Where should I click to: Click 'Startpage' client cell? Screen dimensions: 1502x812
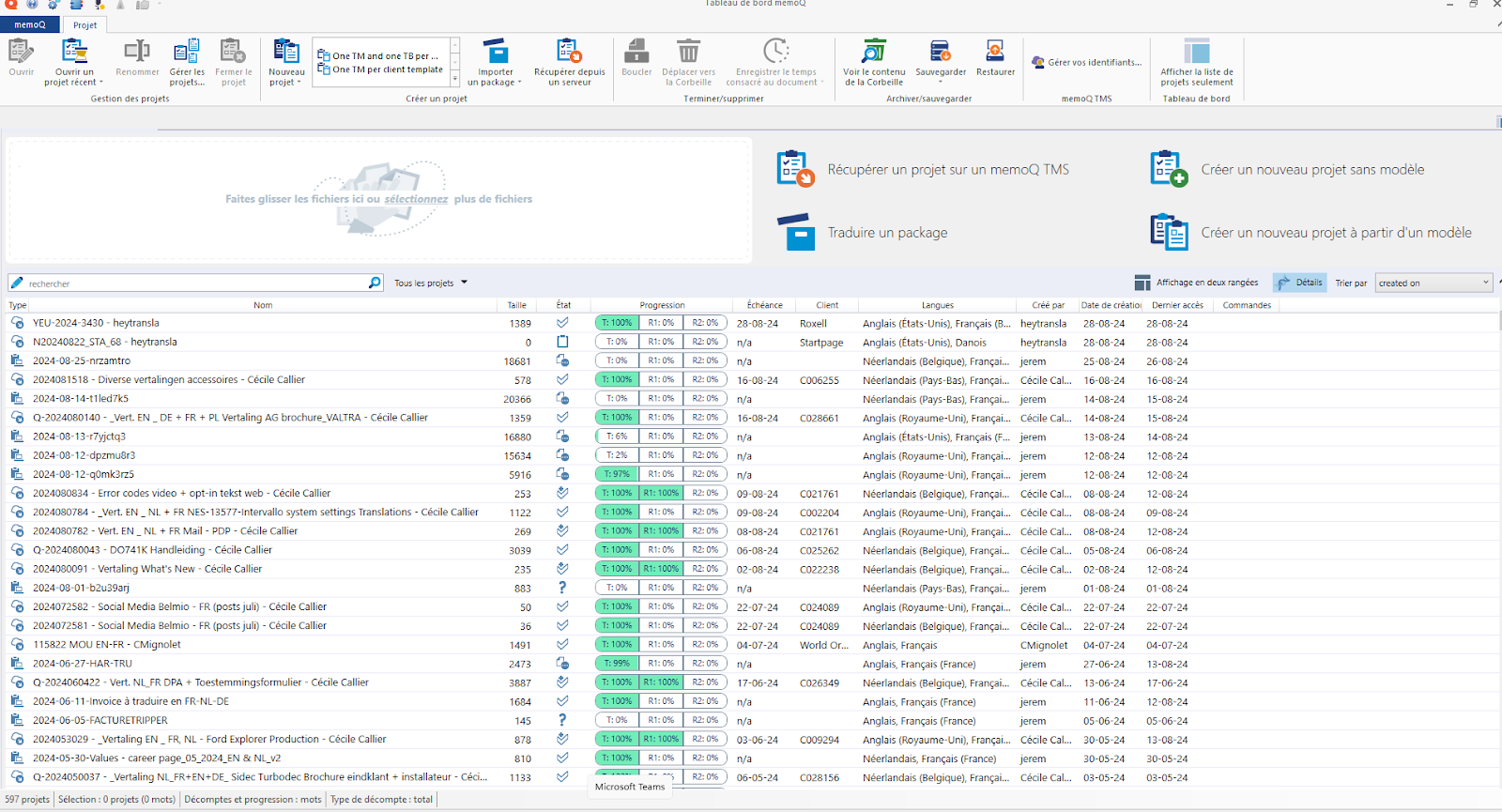[x=821, y=343]
